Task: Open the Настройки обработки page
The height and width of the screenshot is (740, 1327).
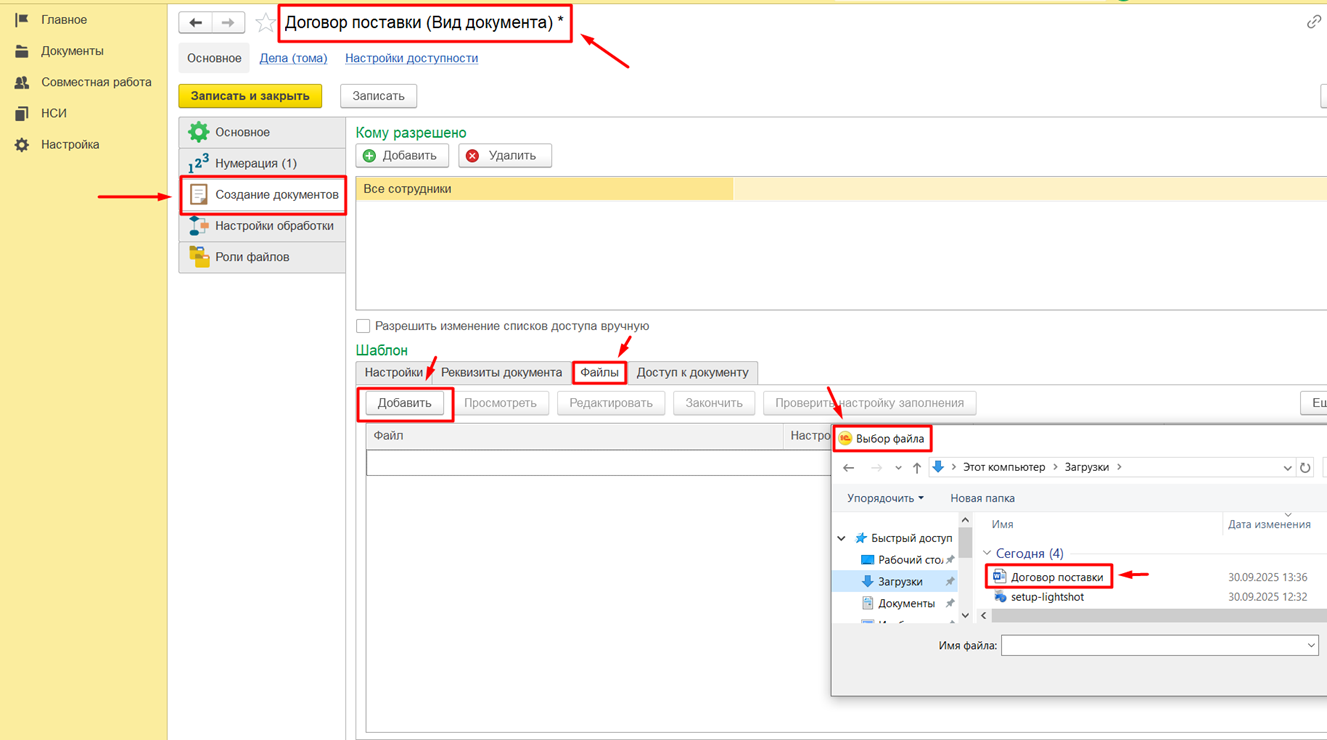Action: tap(262, 225)
